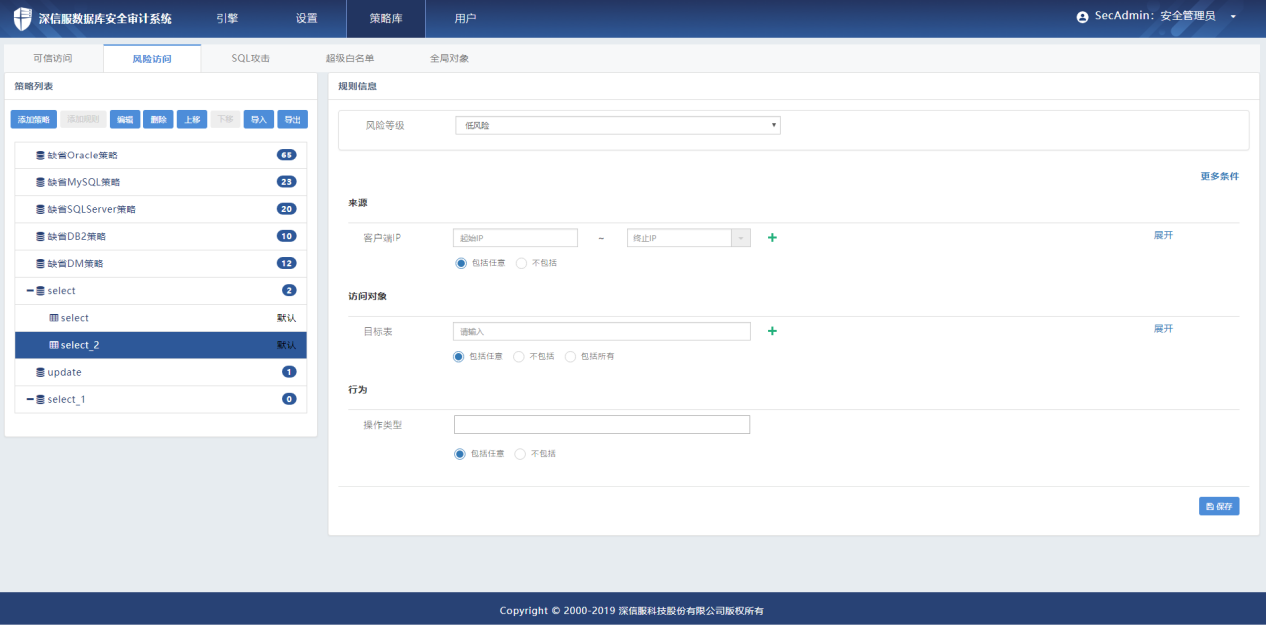Click the 起始IP input field
Image resolution: width=1266 pixels, height=626 pixels.
tap(515, 238)
